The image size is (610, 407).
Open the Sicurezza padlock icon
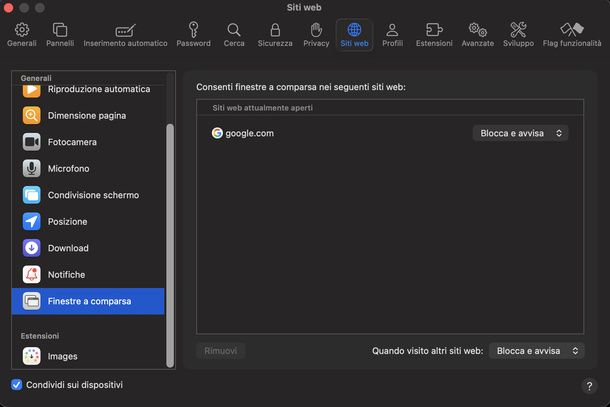275,30
